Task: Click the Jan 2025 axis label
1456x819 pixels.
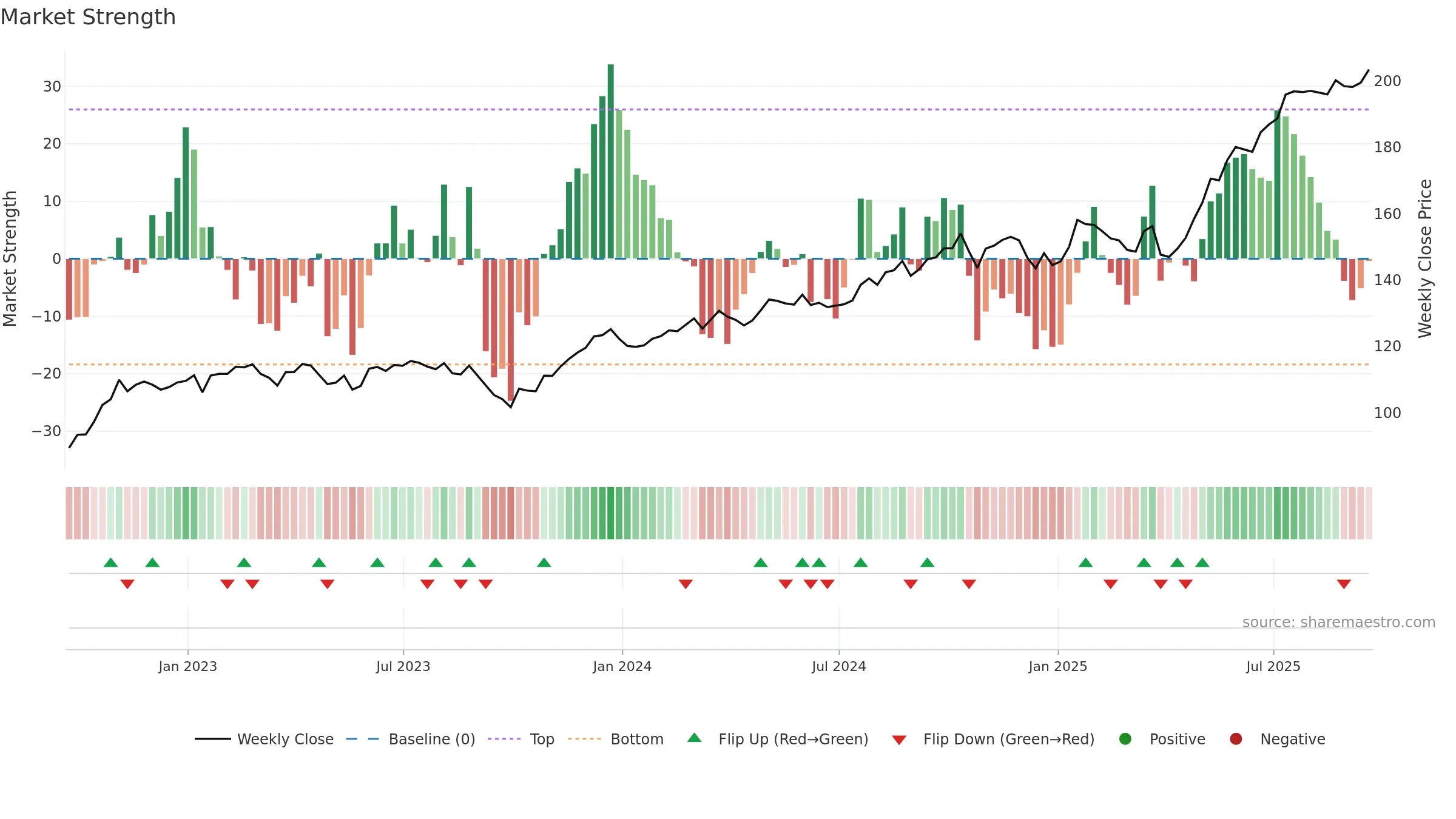Action: [1058, 666]
